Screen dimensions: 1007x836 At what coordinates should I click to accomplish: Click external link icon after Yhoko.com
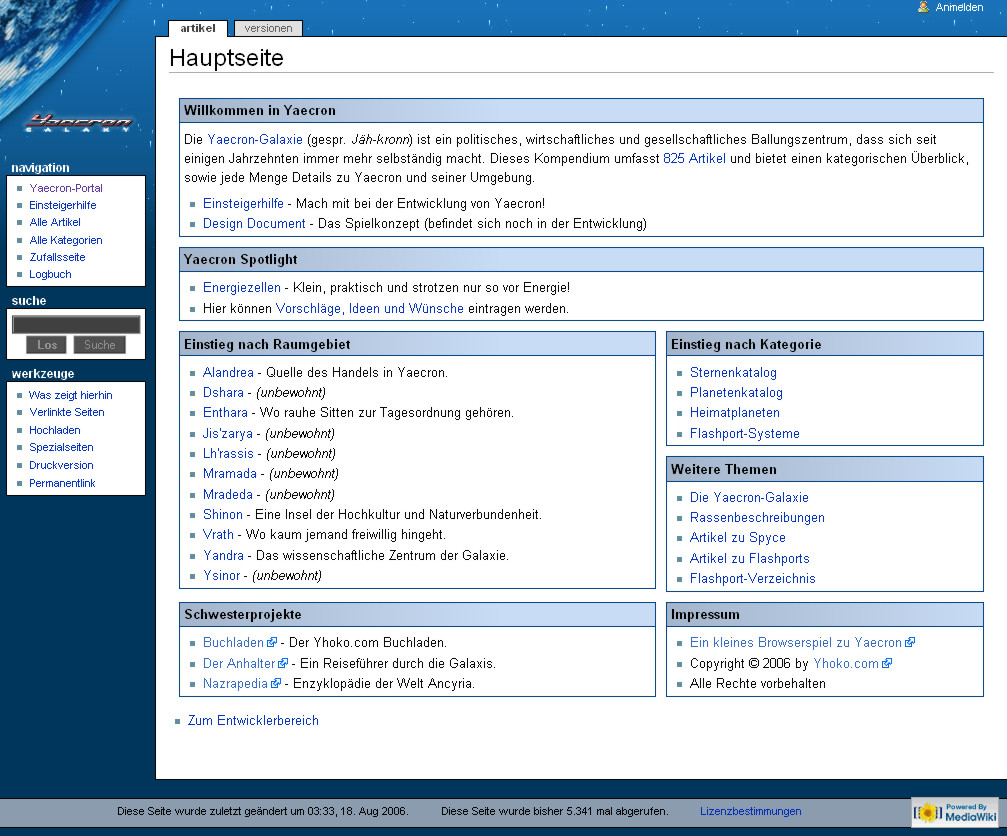point(887,663)
